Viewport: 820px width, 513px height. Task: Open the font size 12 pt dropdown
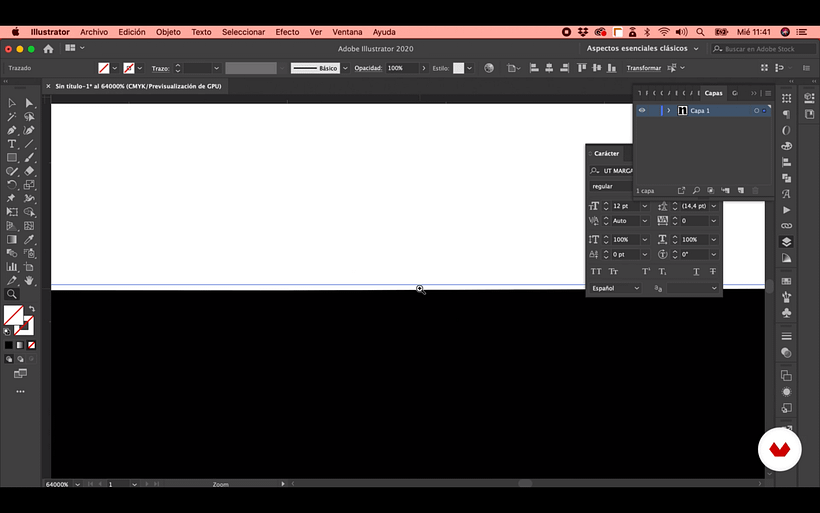click(x=643, y=206)
